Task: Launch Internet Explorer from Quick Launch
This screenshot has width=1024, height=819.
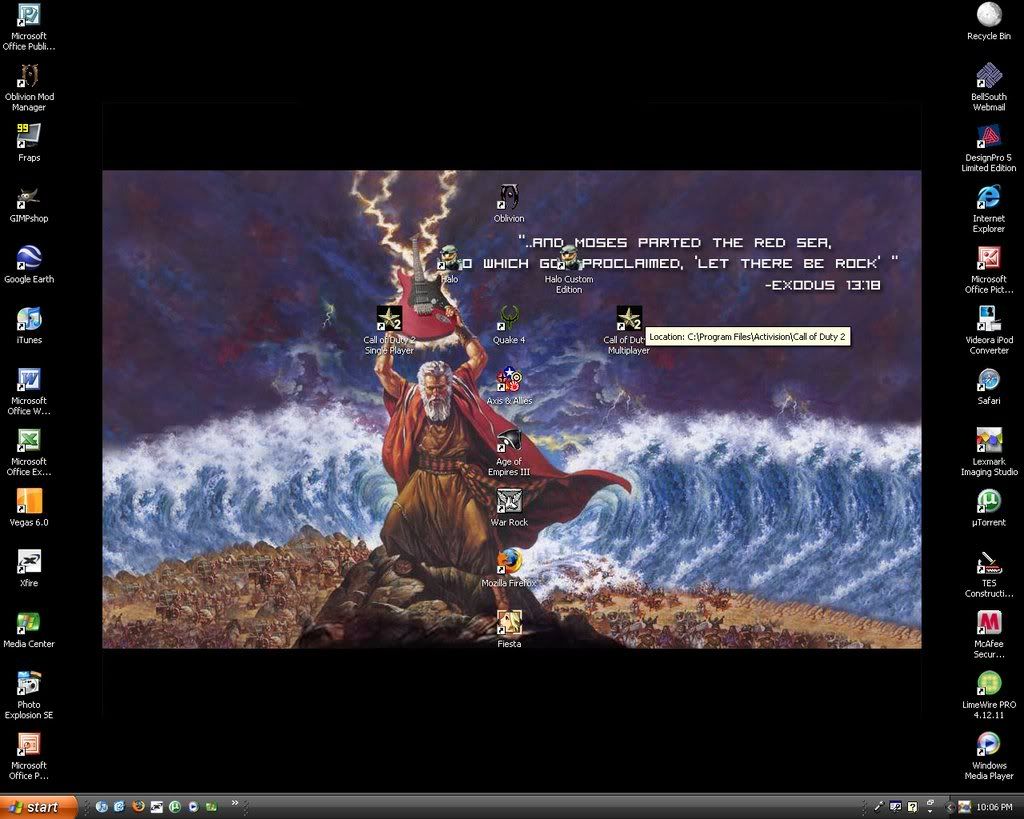Action: (120, 807)
